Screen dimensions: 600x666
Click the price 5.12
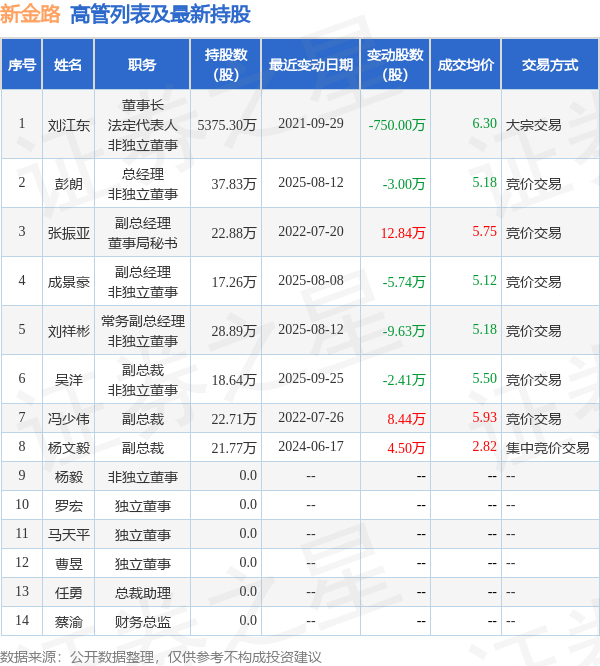[x=485, y=280]
